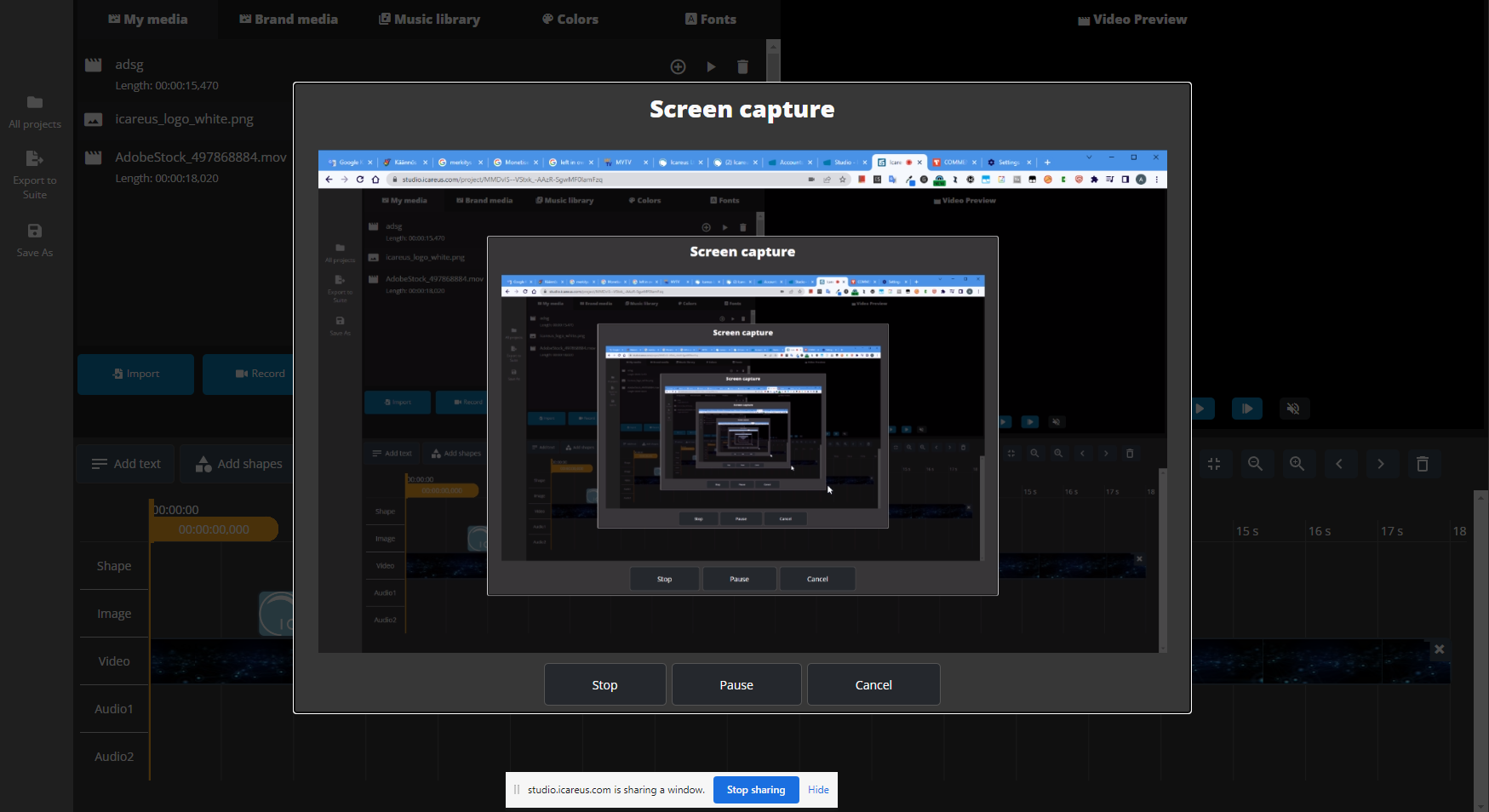The image size is (1489, 812).
Task: Pause the screen capture recording
Action: pos(736,685)
